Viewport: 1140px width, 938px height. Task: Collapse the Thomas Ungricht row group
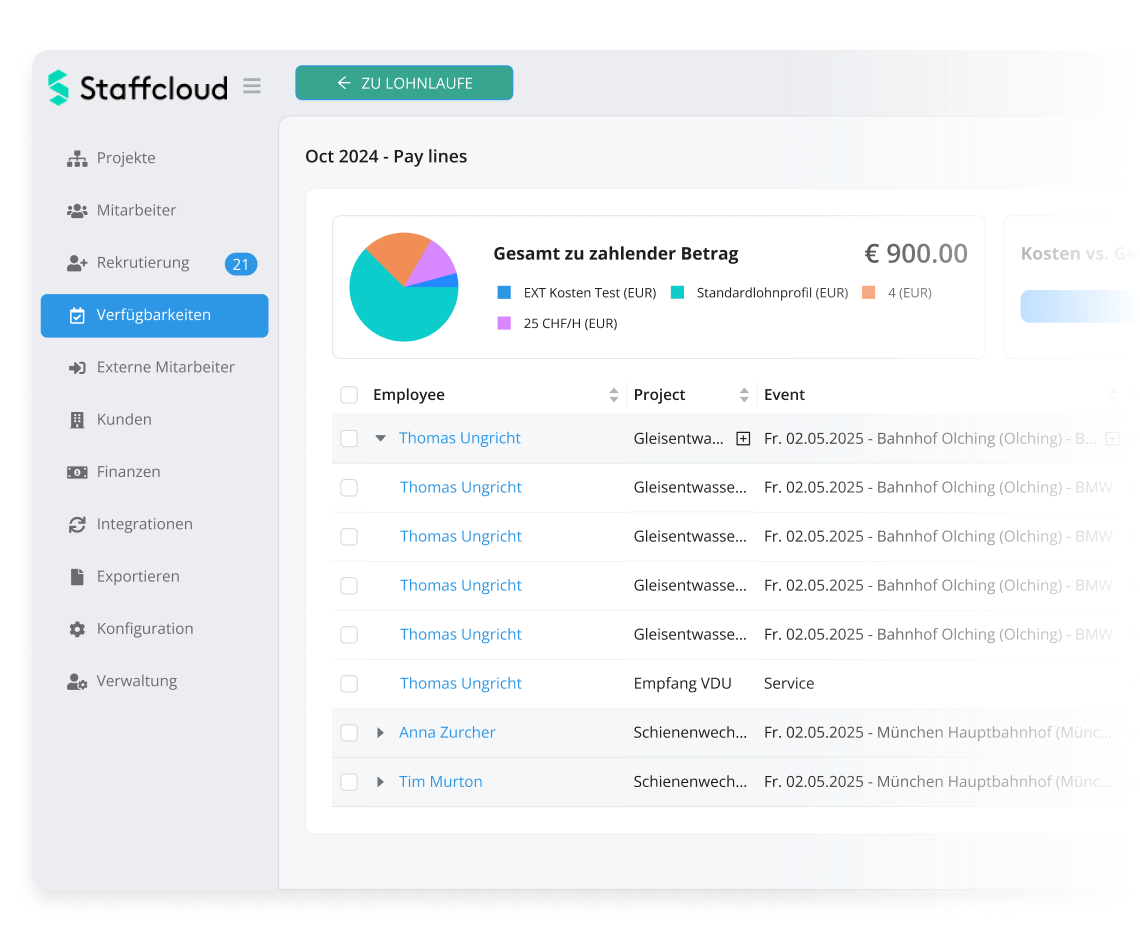pos(380,438)
